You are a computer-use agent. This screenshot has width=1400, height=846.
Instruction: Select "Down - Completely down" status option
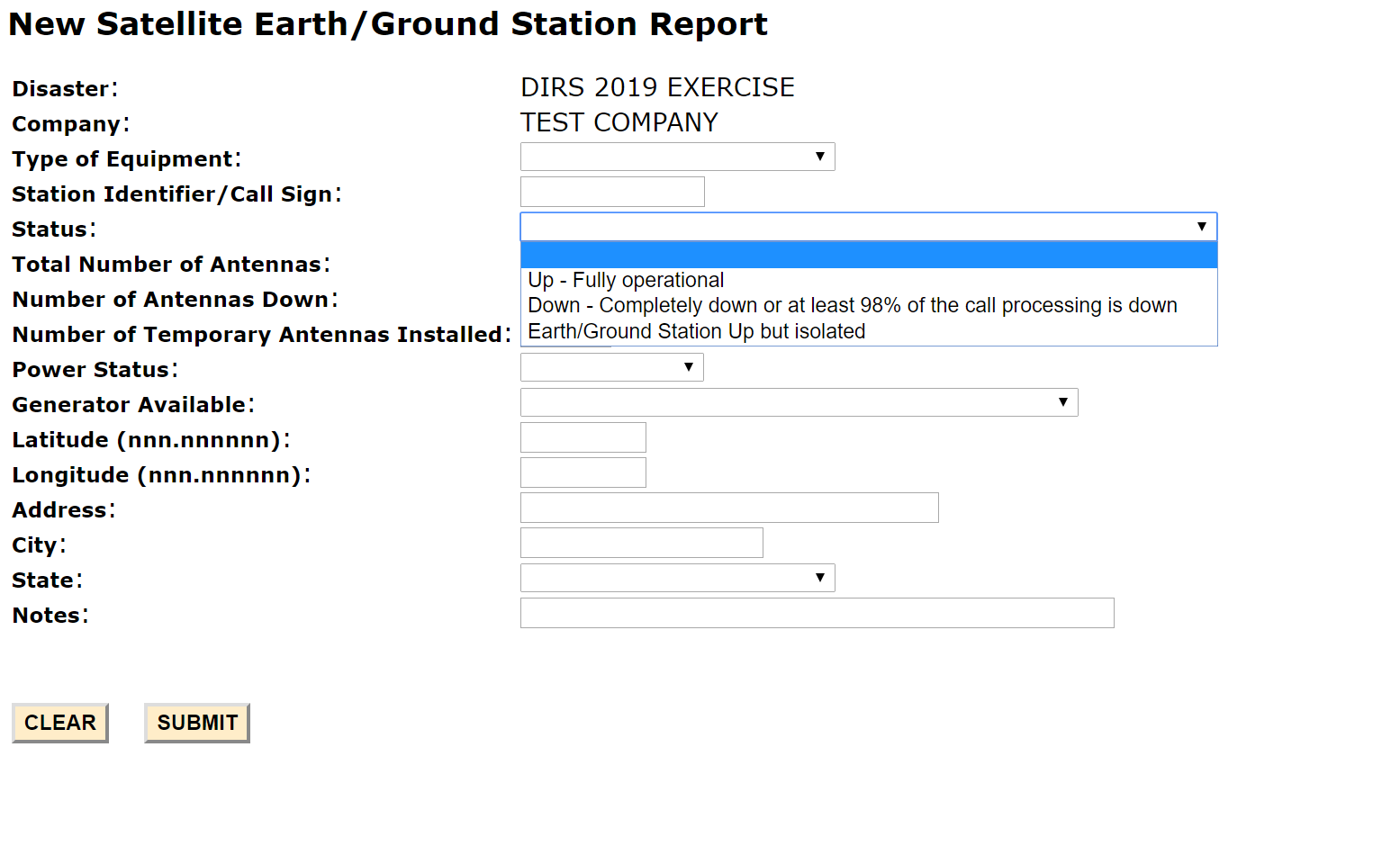(852, 306)
